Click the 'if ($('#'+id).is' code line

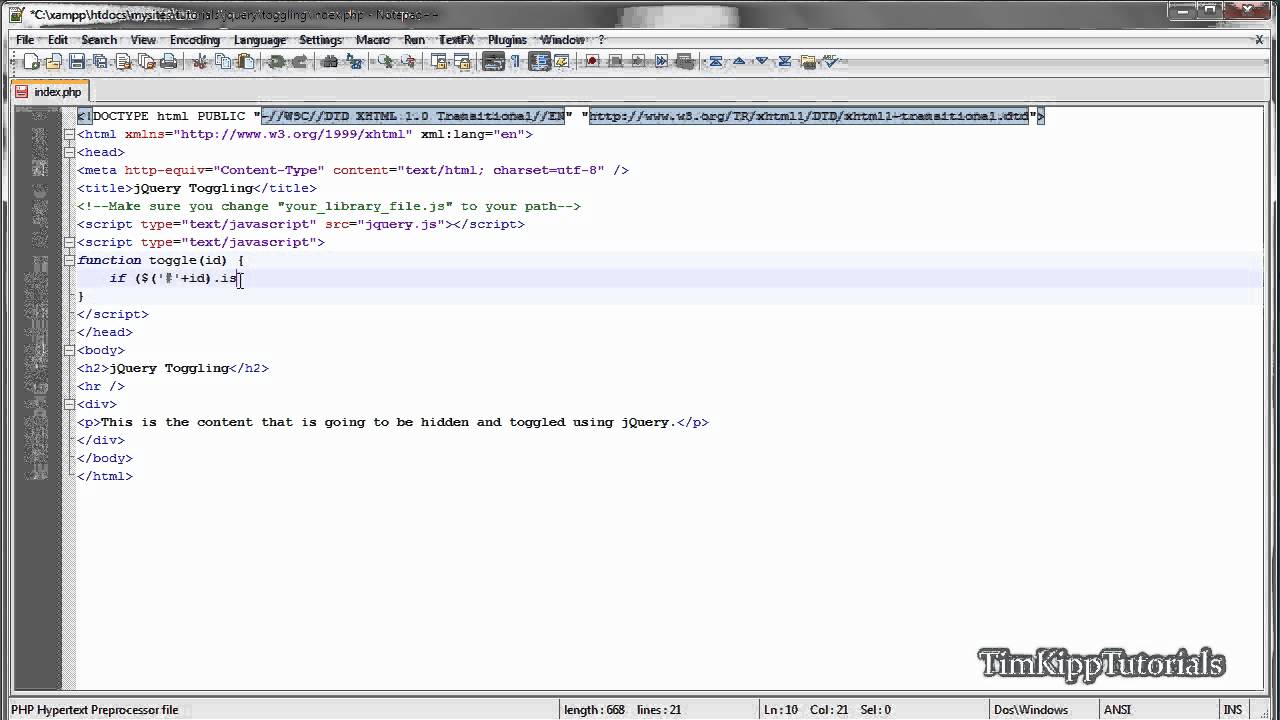point(173,278)
